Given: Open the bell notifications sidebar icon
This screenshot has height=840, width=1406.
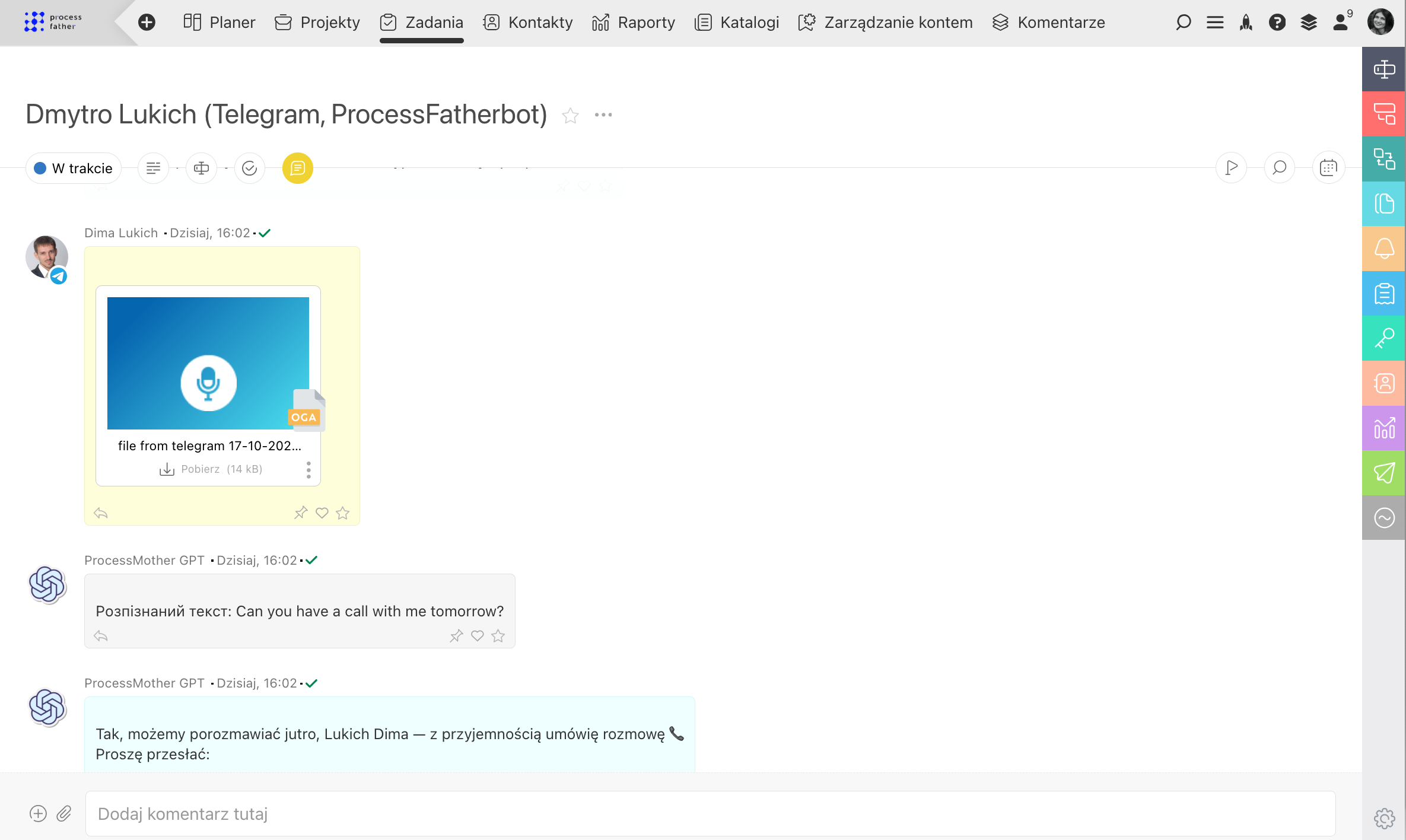Looking at the screenshot, I should pos(1383,249).
